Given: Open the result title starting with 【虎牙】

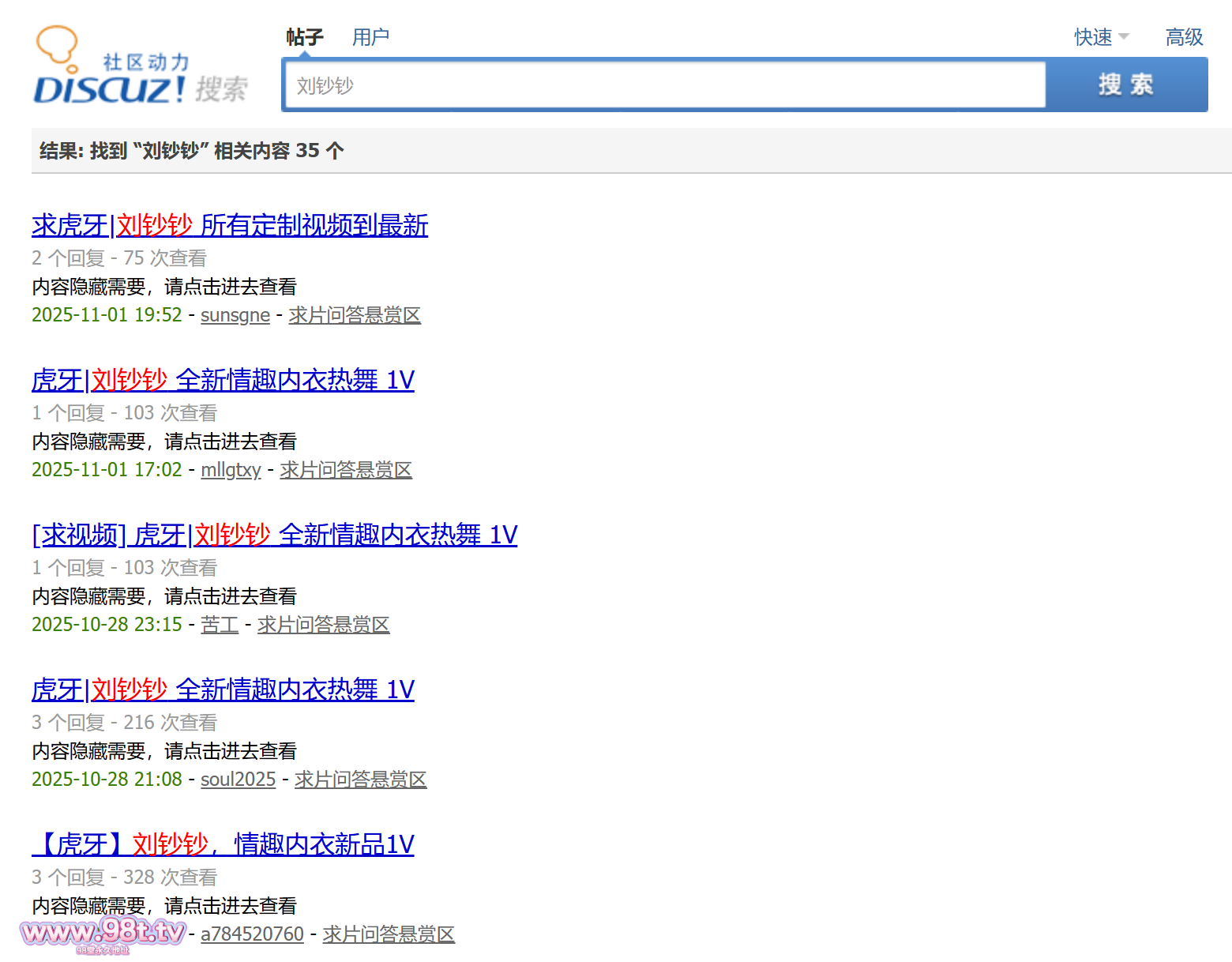Looking at the screenshot, I should 223,845.
